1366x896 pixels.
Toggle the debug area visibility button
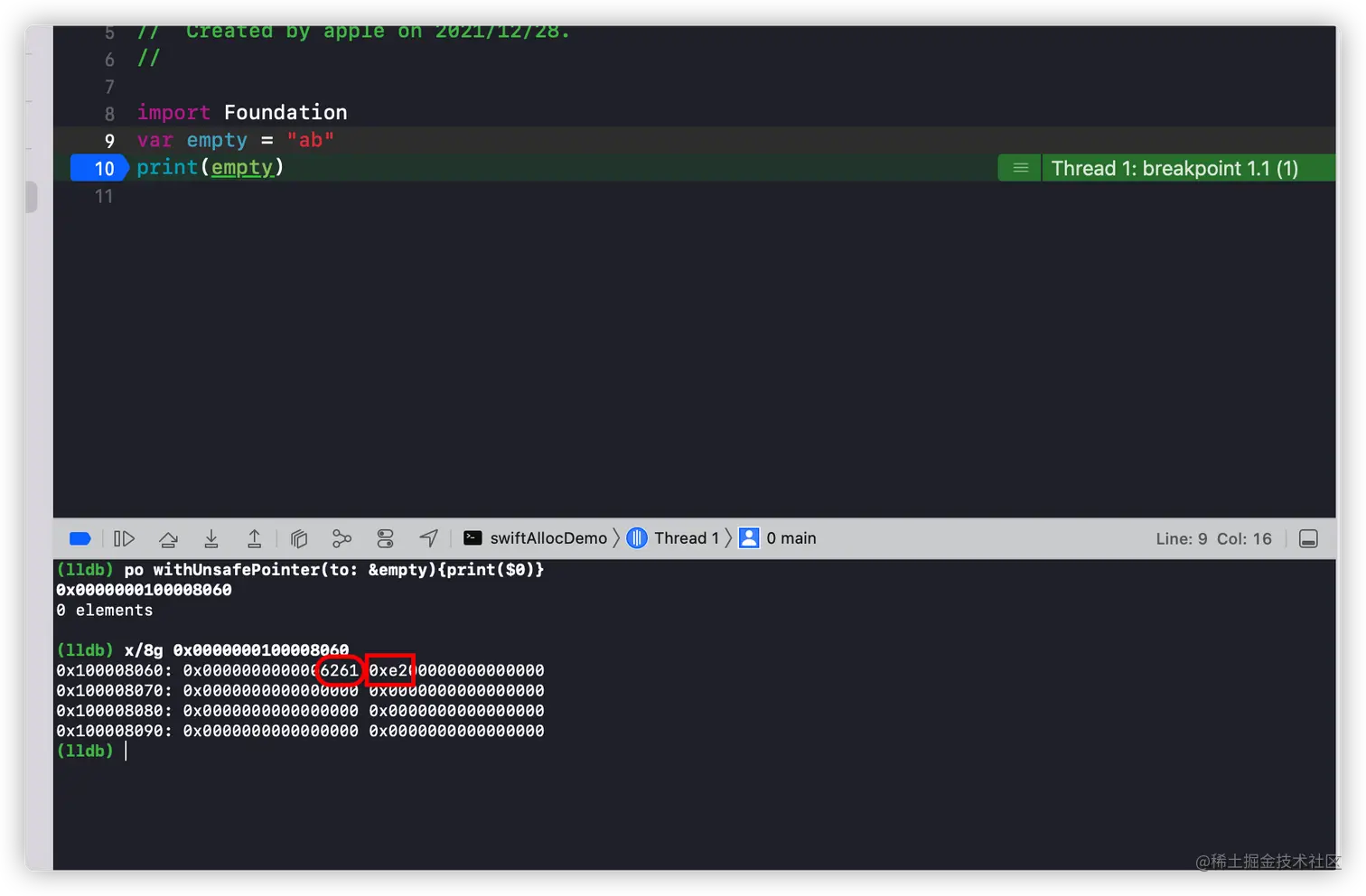(x=1308, y=539)
